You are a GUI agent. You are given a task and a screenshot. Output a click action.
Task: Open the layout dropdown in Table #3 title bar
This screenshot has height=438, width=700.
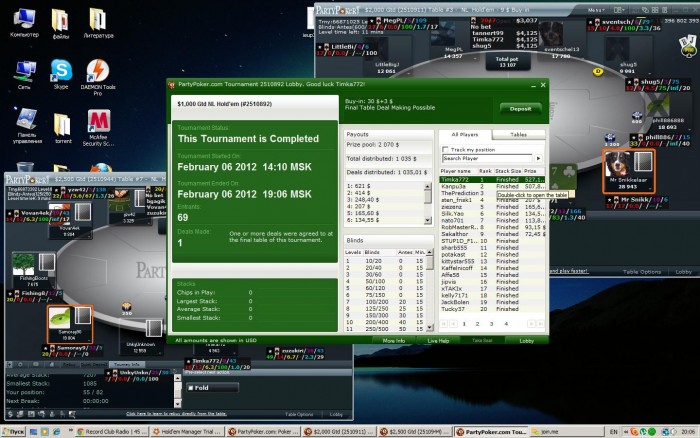tap(619, 10)
